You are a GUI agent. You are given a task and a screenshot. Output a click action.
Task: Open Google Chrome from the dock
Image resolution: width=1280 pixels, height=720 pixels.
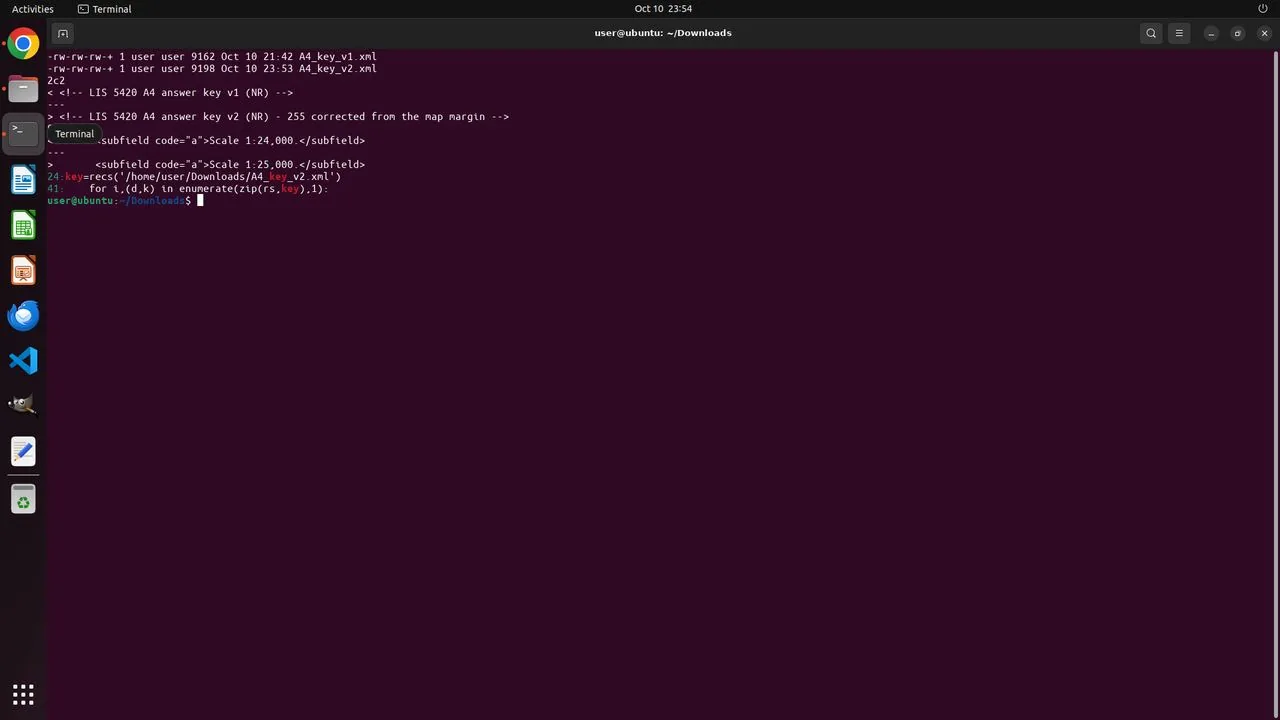(23, 44)
